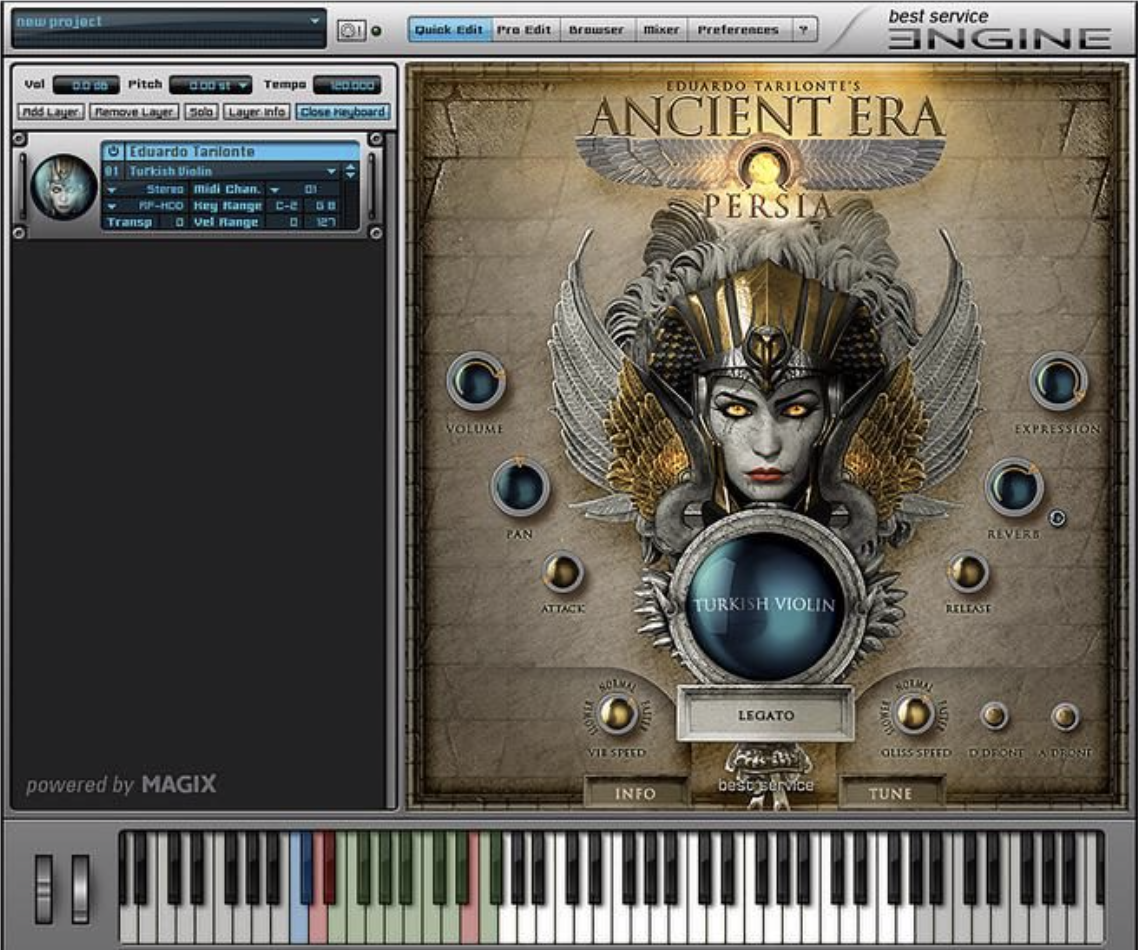This screenshot has height=950, width=1138.
Task: Toggle the A Drone switch
Action: (x=1065, y=716)
